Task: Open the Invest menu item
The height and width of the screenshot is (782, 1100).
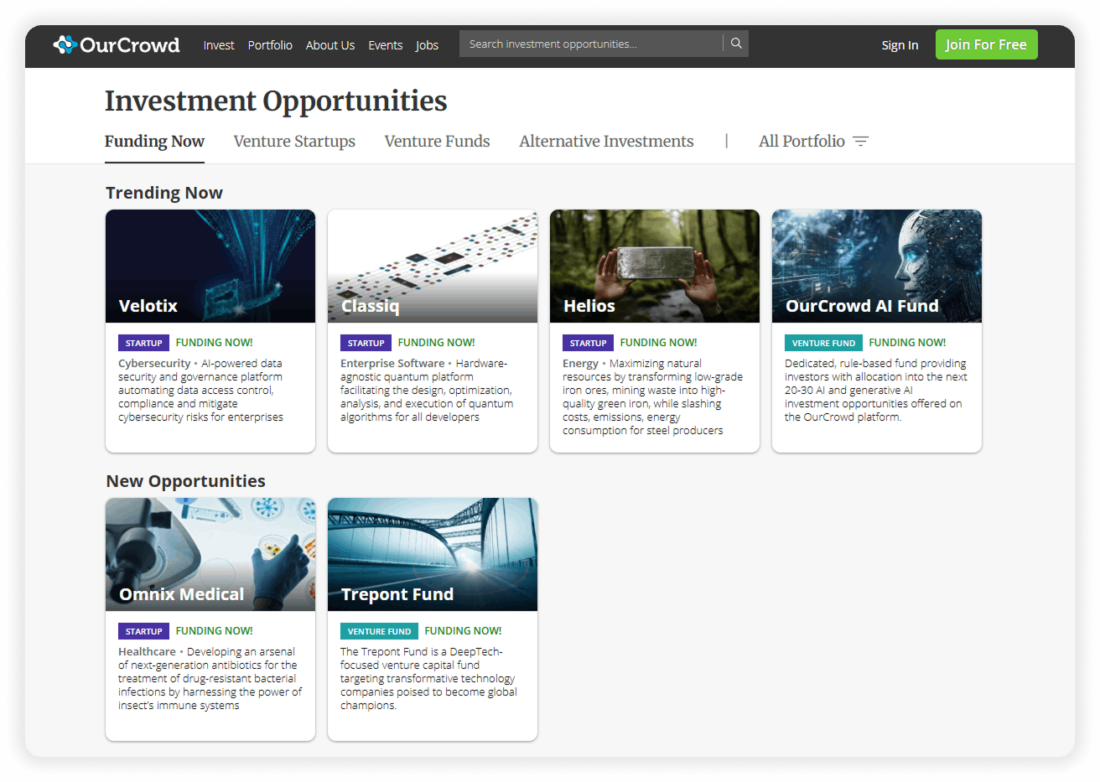Action: coord(218,45)
